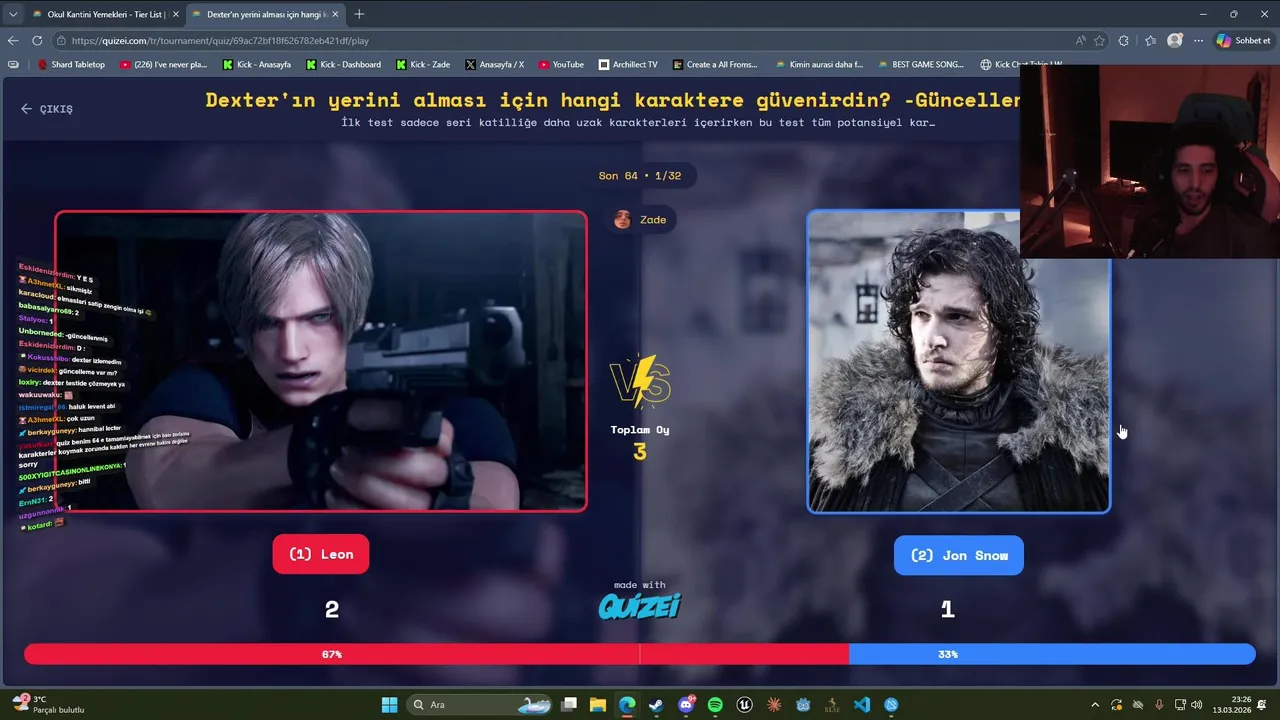Open Task View on the taskbar
Image resolution: width=1280 pixels, height=720 pixels.
(569, 705)
